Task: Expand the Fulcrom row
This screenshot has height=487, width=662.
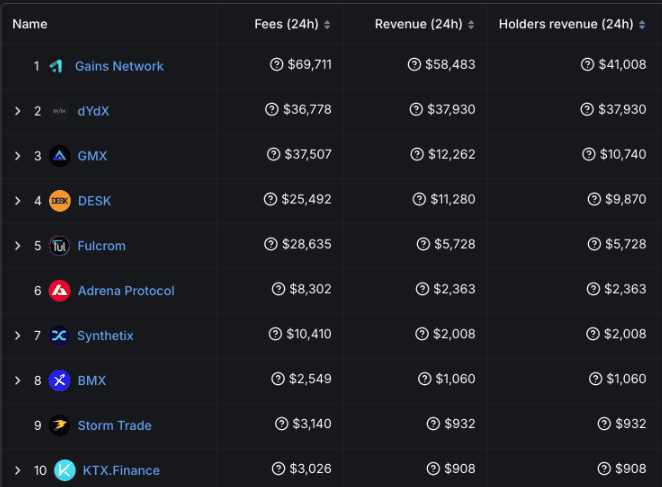Action: coord(17,246)
